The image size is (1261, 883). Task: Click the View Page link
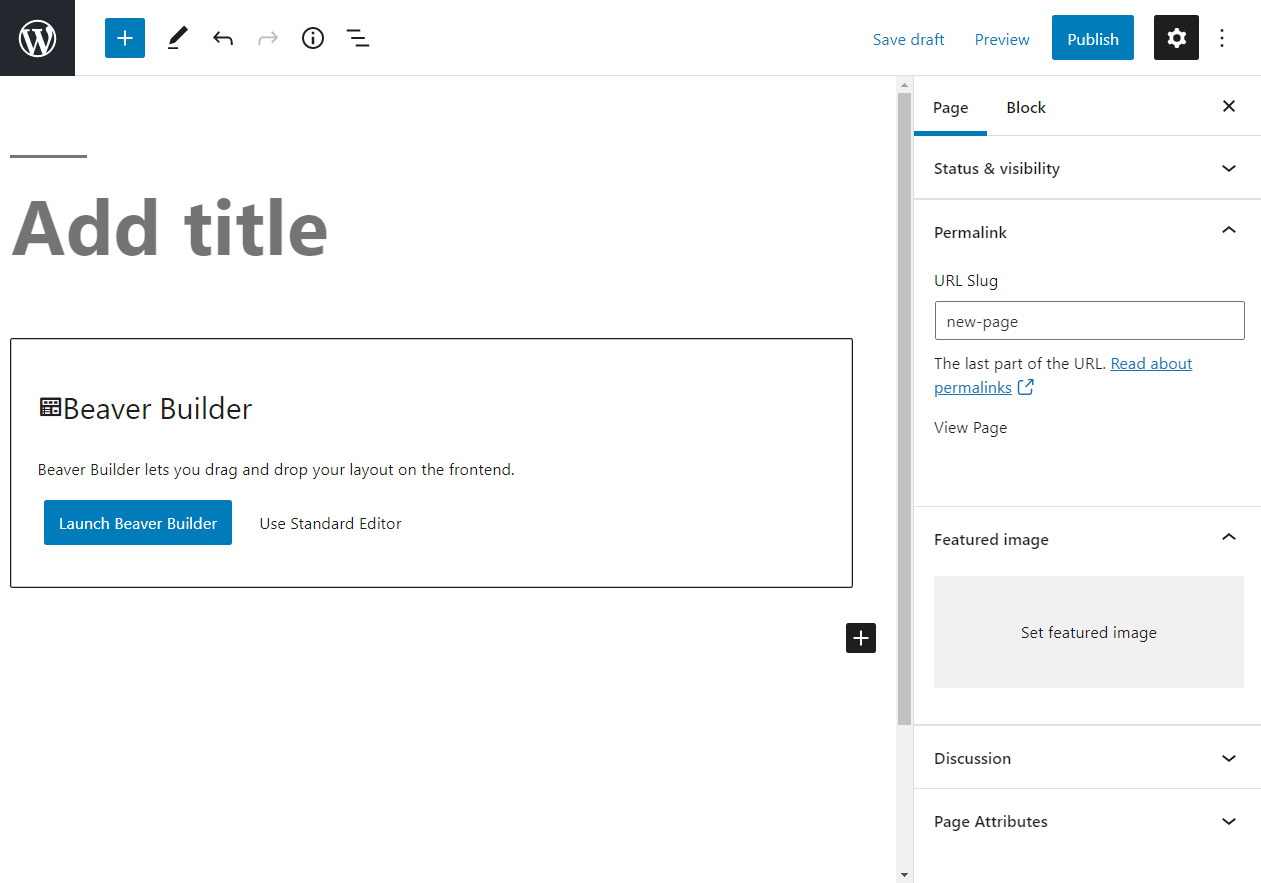pyautogui.click(x=970, y=427)
